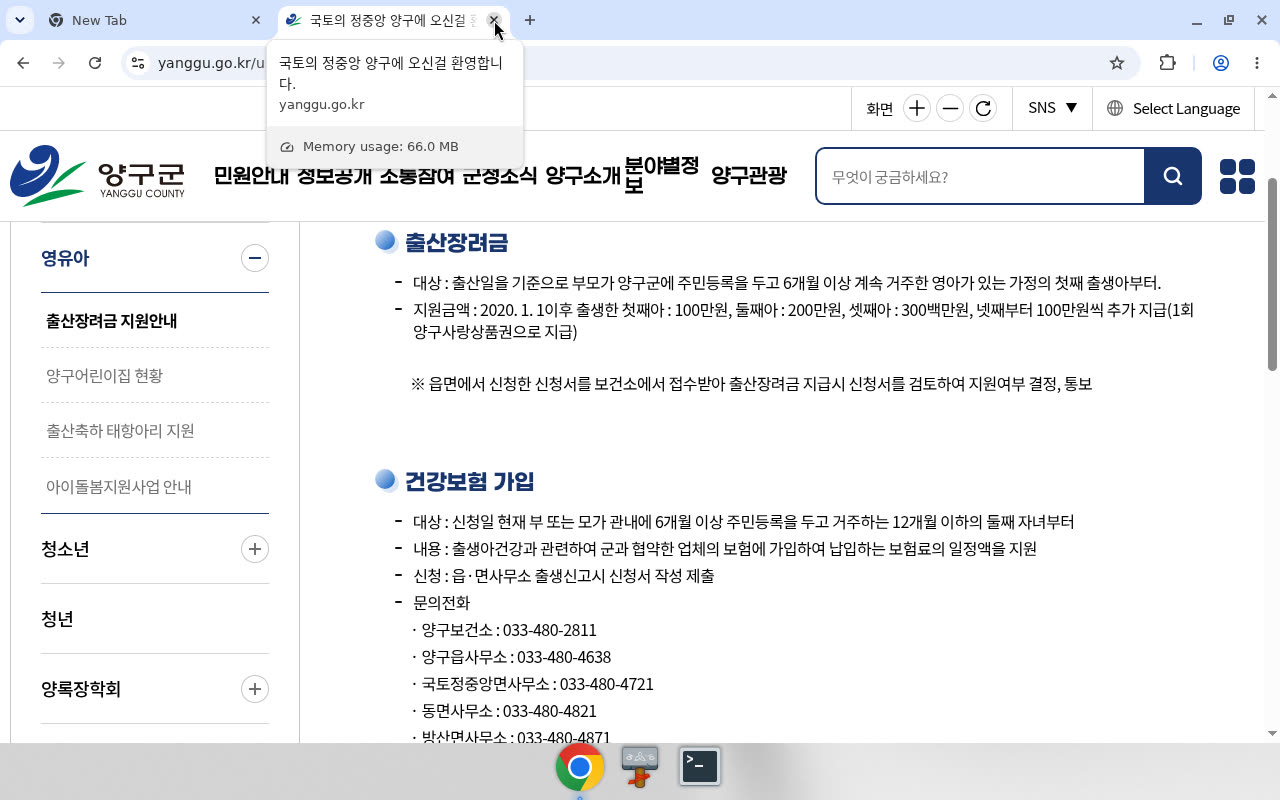Open the pipe game icon in the dock
The image size is (1280, 800).
tap(640, 766)
